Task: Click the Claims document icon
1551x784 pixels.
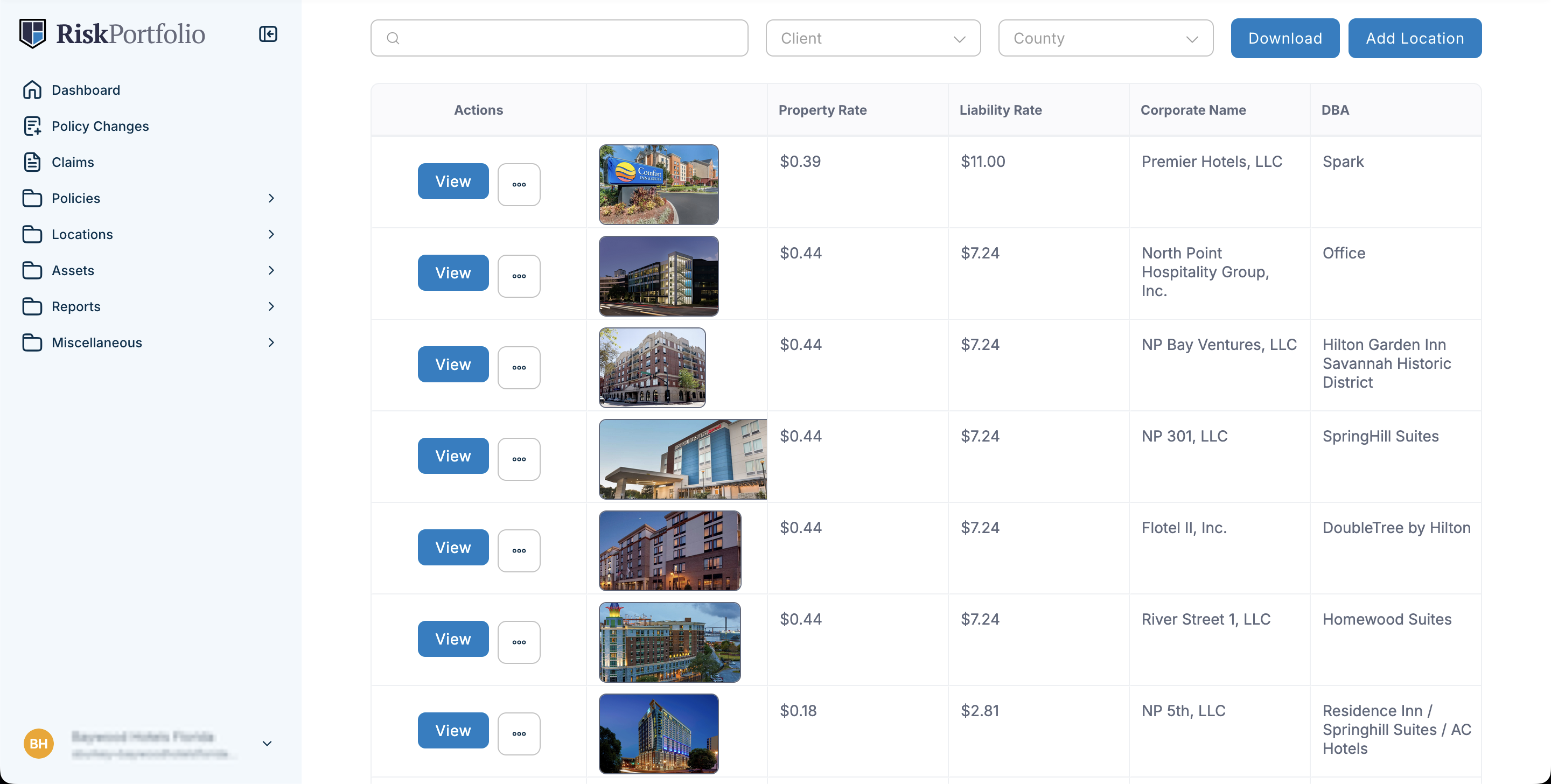Action: tap(32, 162)
